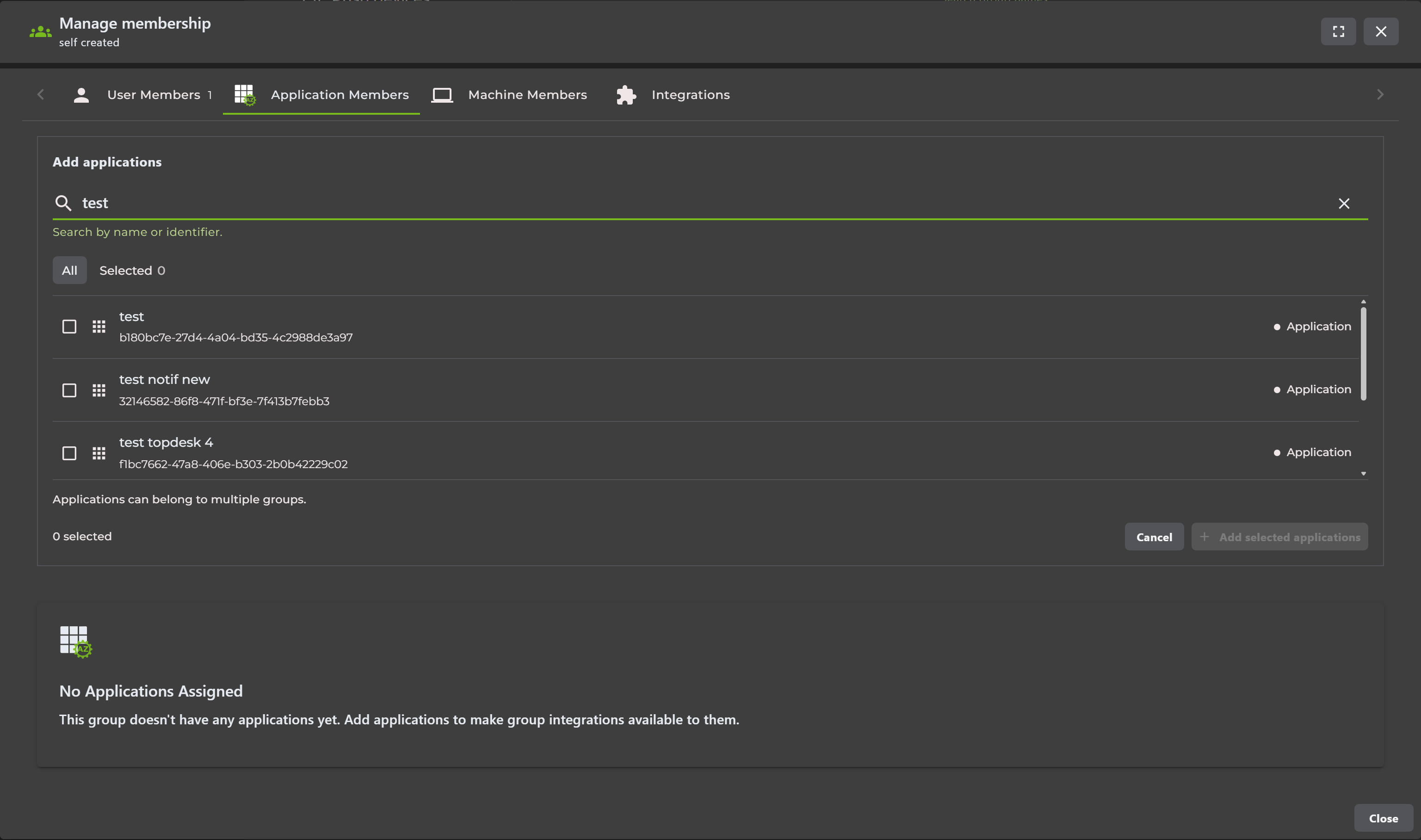
Task: Click the Application label in 'test topdesk 4' row
Action: coord(1318,452)
